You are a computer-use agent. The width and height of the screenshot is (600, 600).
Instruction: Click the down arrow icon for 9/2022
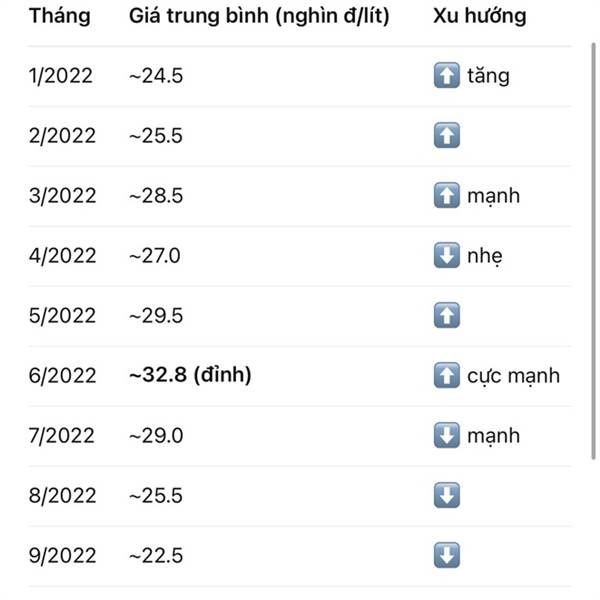point(447,556)
